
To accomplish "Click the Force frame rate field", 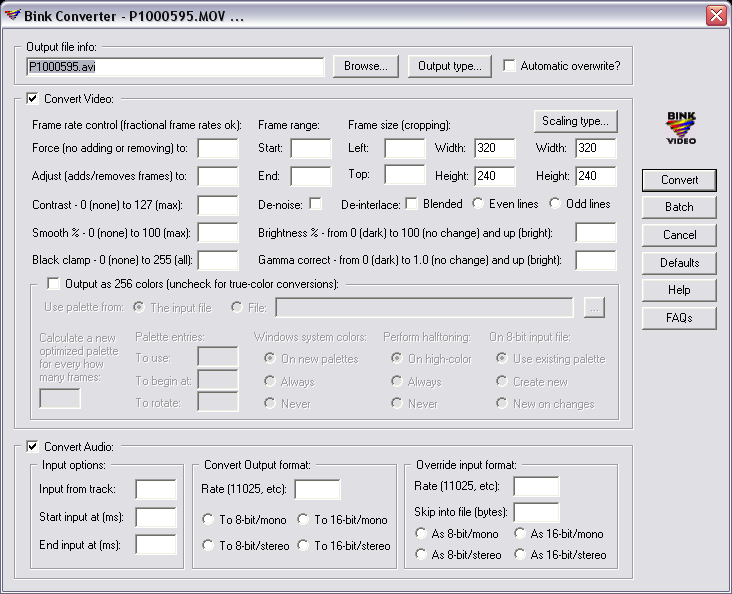I will click(218, 148).
